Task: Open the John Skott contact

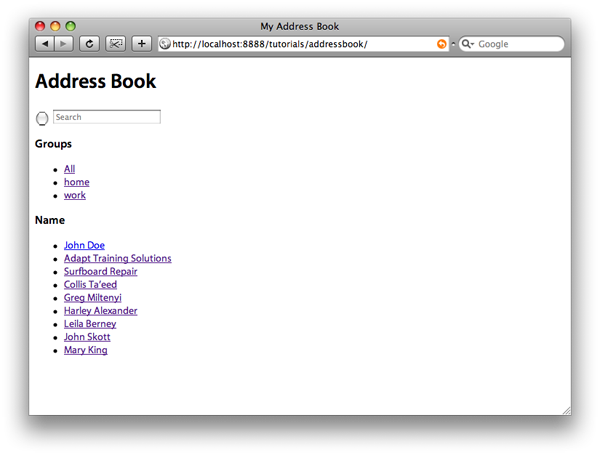Action: click(x=87, y=337)
